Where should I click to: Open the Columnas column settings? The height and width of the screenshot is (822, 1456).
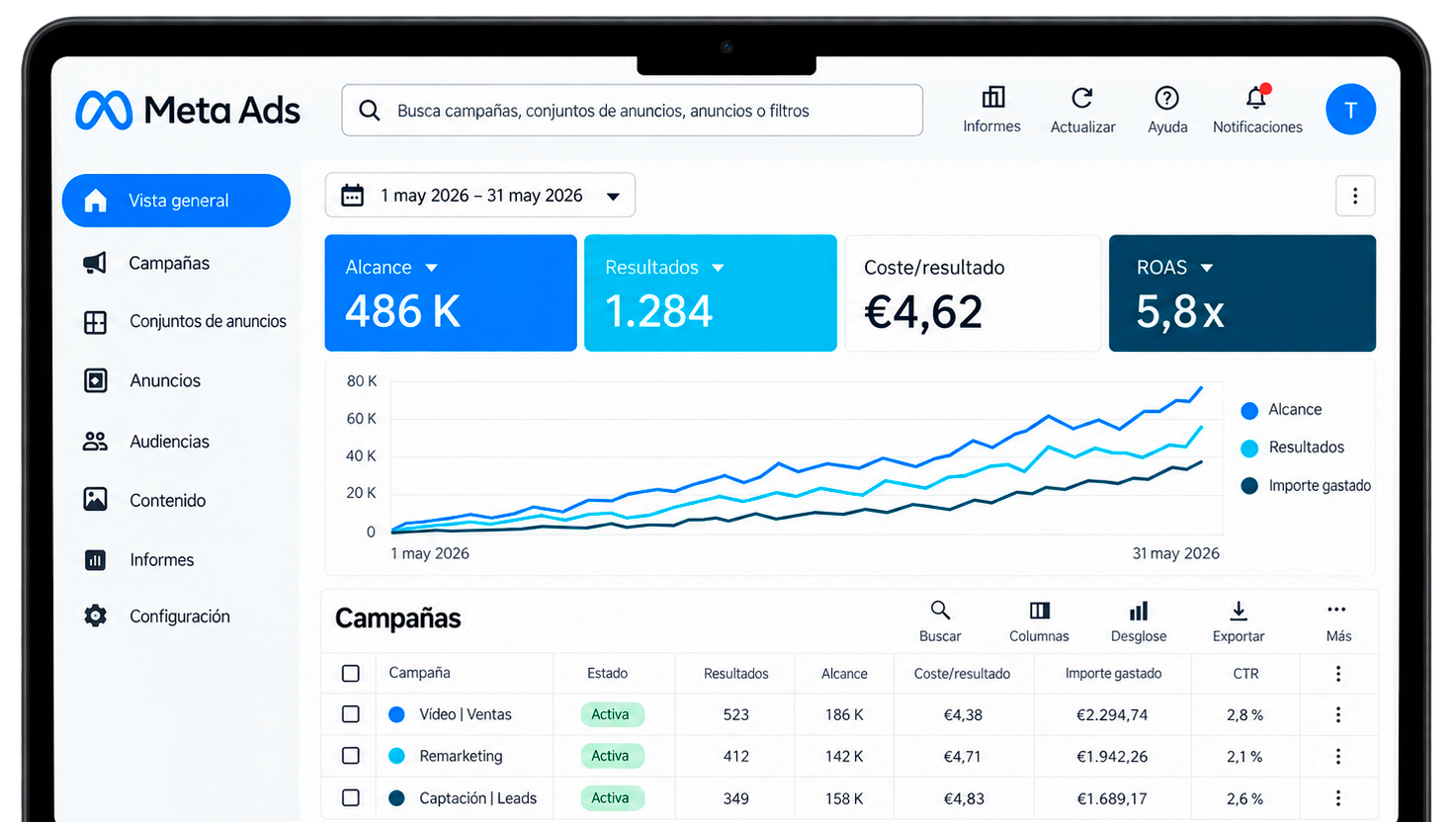pyautogui.click(x=1039, y=621)
